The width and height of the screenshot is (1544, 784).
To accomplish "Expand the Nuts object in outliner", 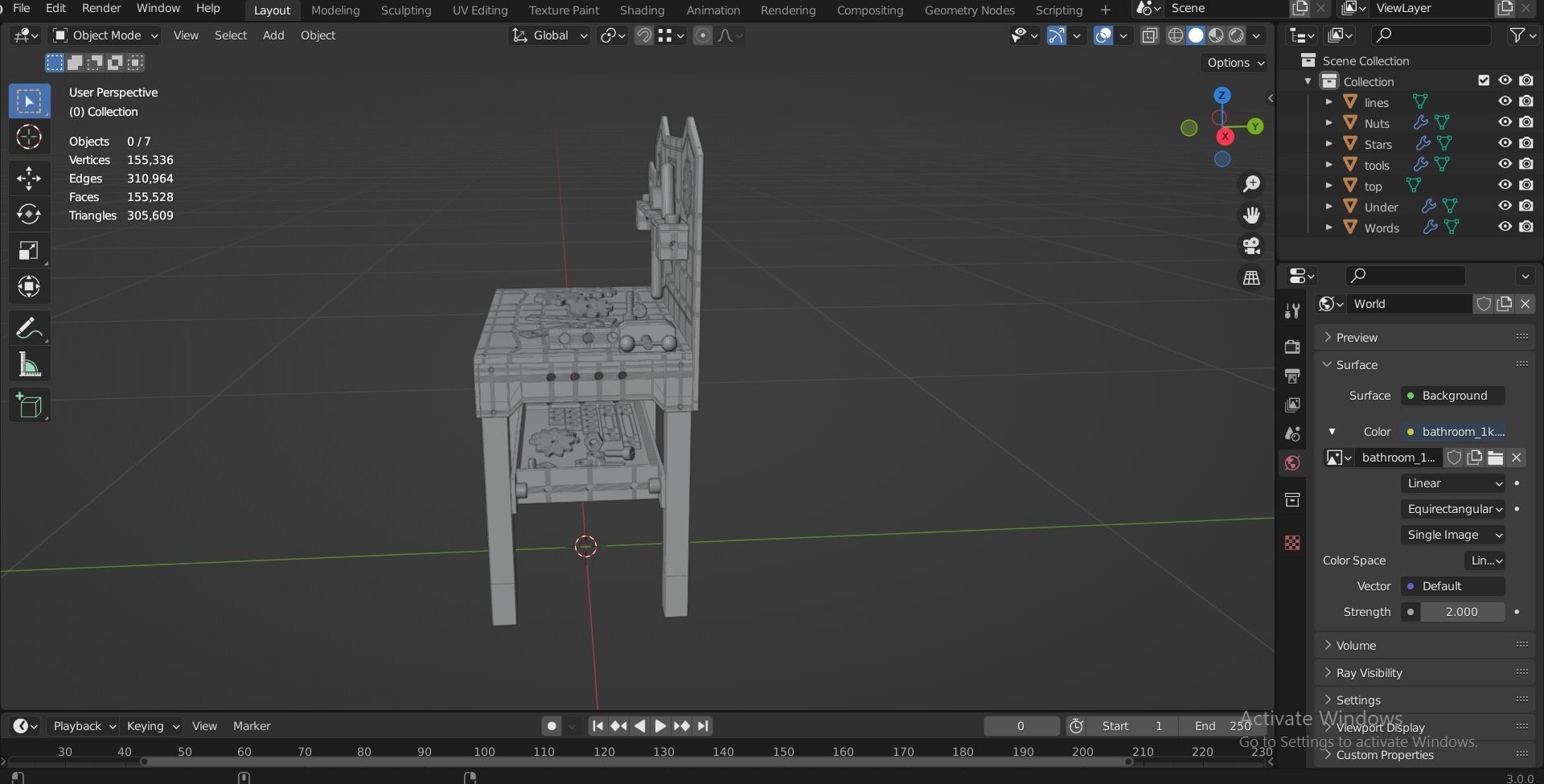I will 1328,123.
